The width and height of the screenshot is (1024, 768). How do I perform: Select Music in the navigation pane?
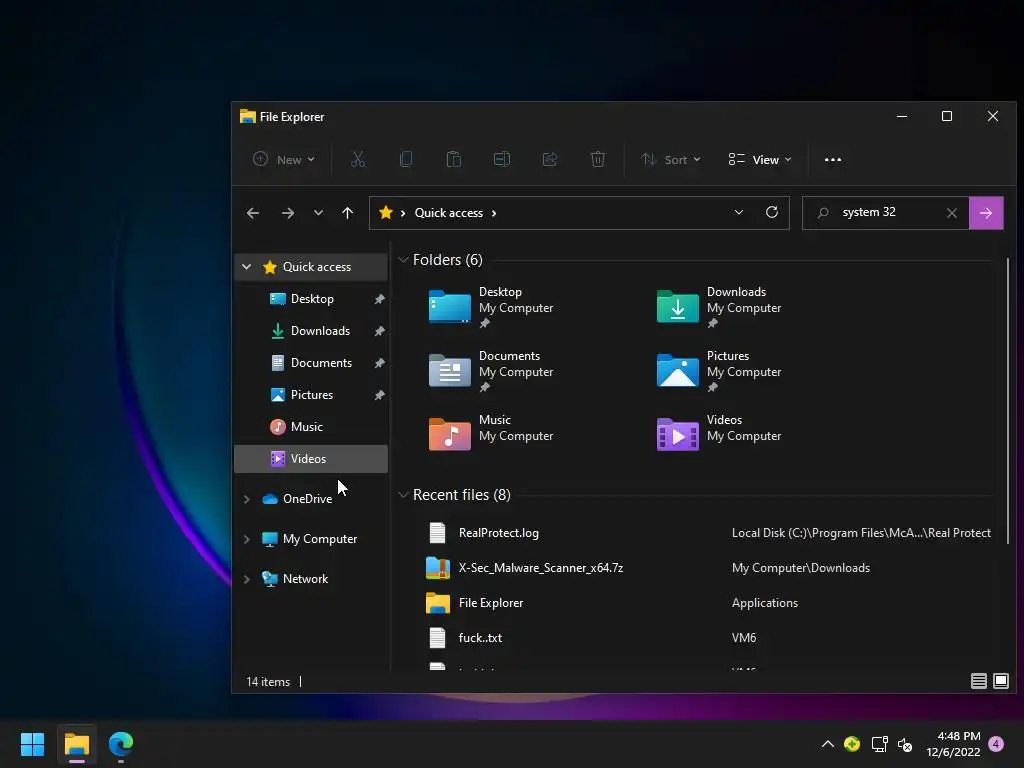pos(311,427)
